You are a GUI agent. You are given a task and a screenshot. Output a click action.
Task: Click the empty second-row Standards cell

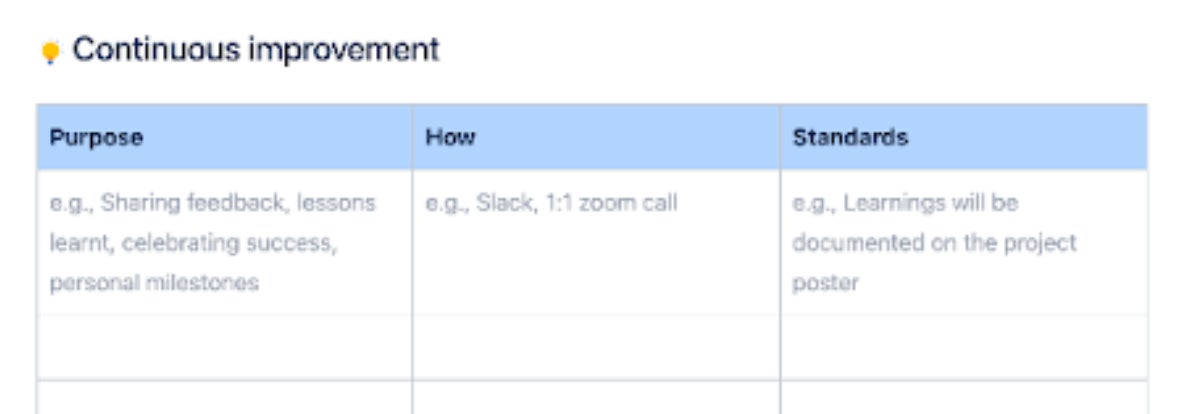pos(964,347)
